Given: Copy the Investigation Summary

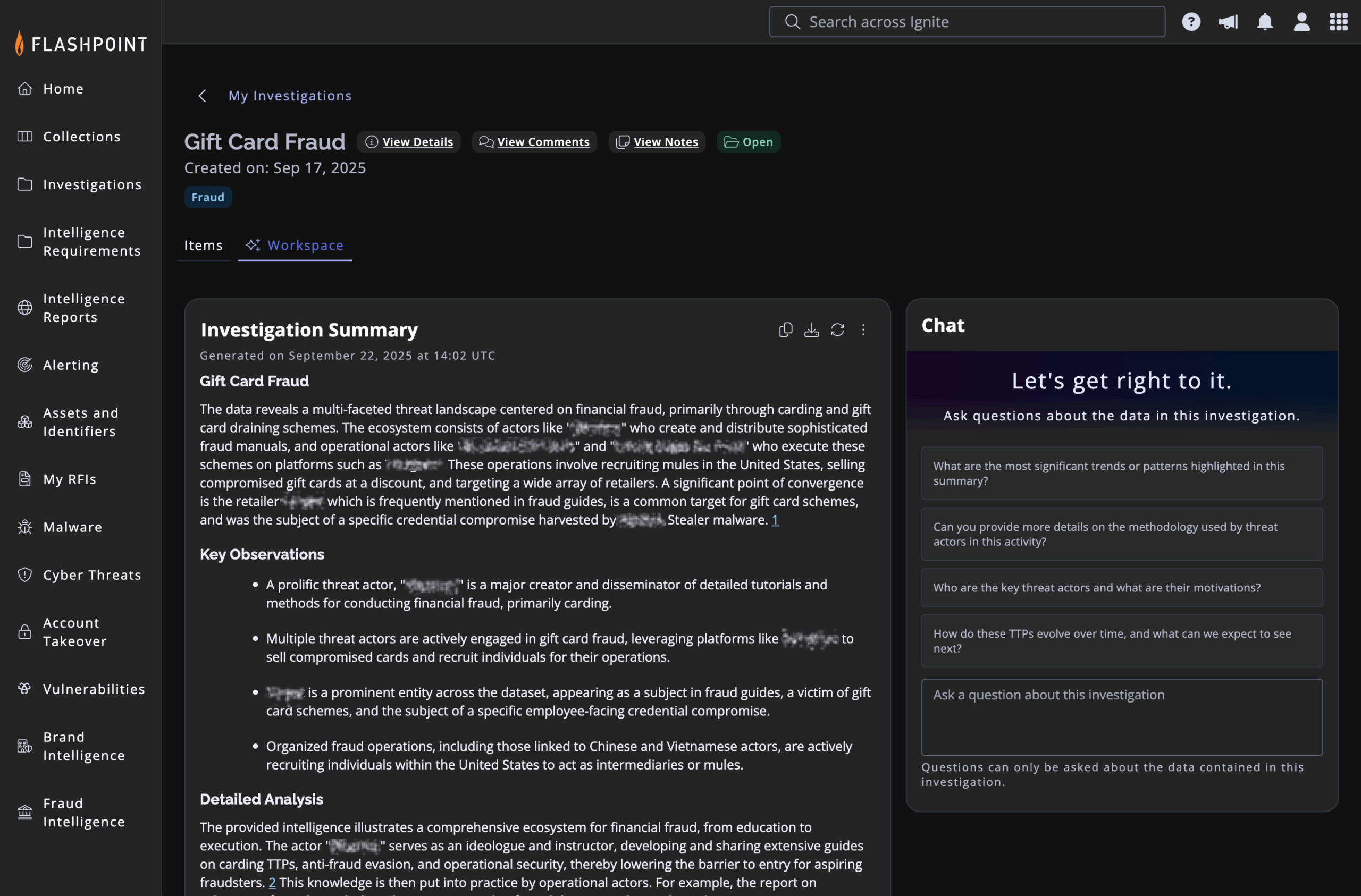Looking at the screenshot, I should [x=785, y=330].
